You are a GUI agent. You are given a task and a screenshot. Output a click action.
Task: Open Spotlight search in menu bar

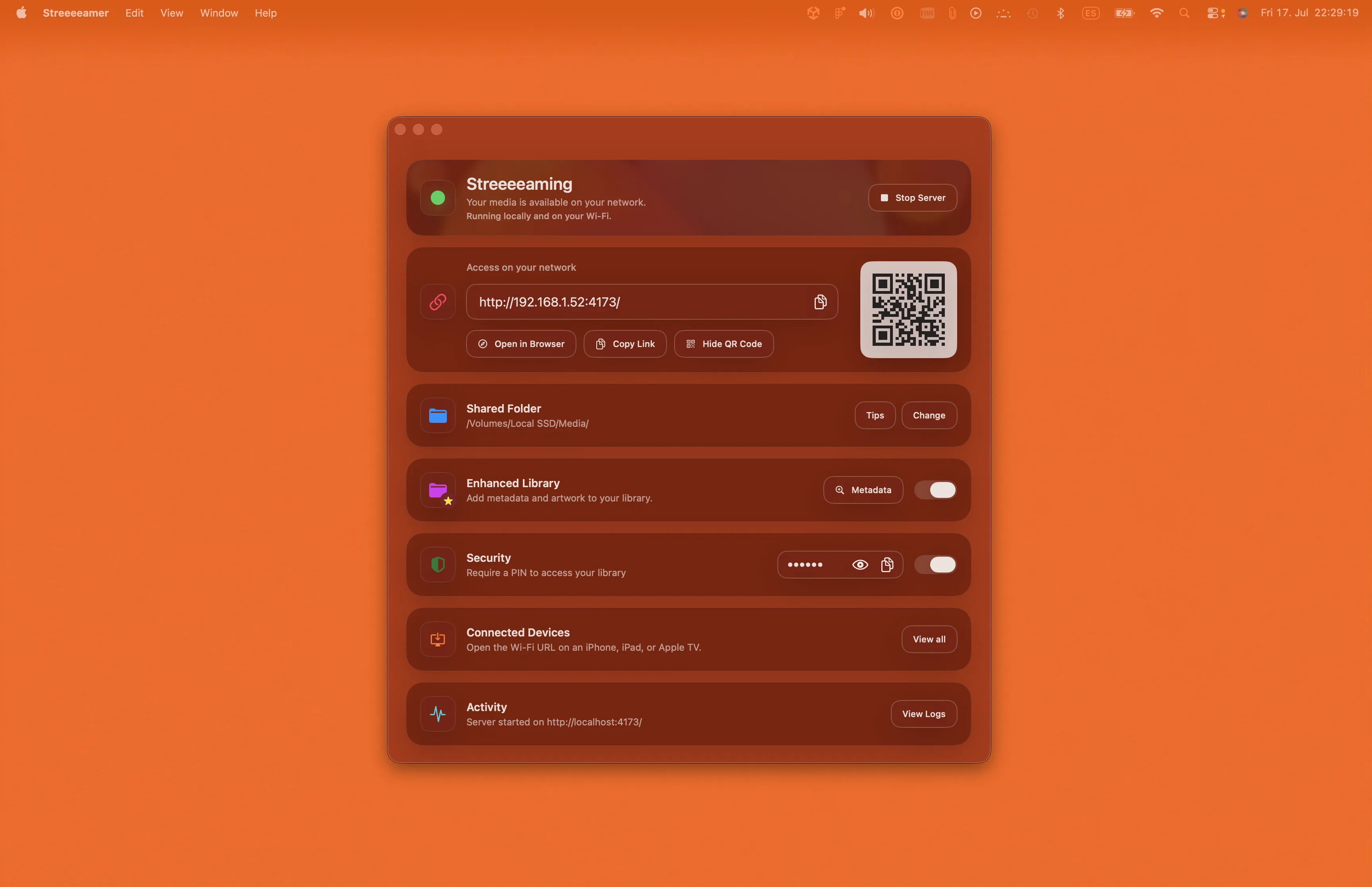pyautogui.click(x=1184, y=13)
